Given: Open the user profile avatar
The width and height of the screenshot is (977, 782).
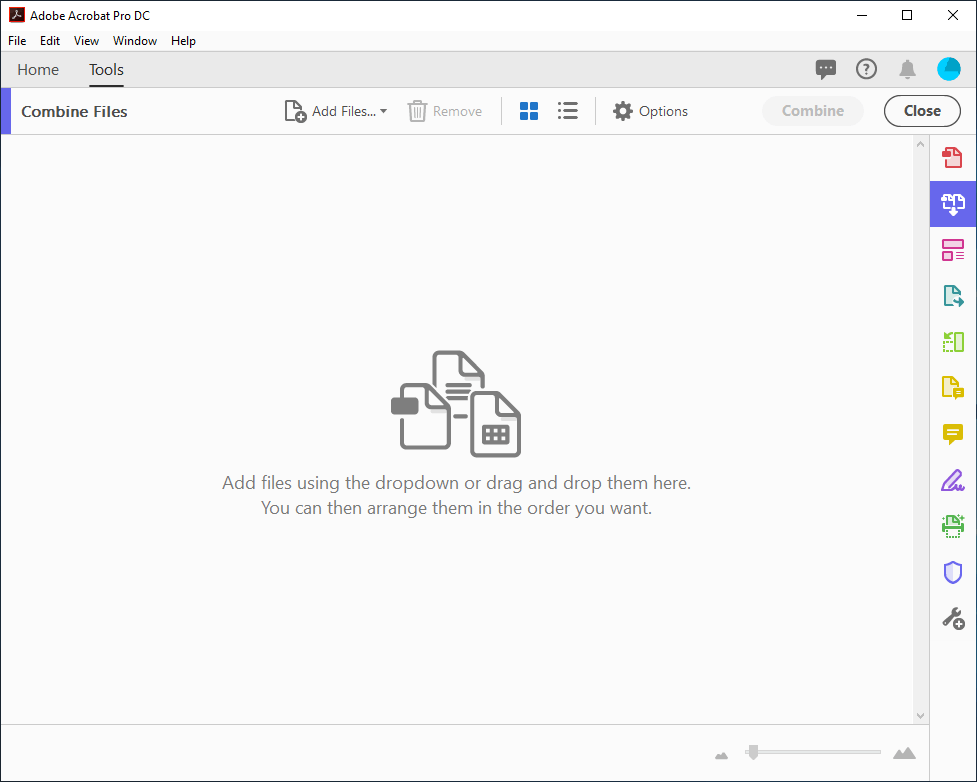Looking at the screenshot, I should [948, 69].
